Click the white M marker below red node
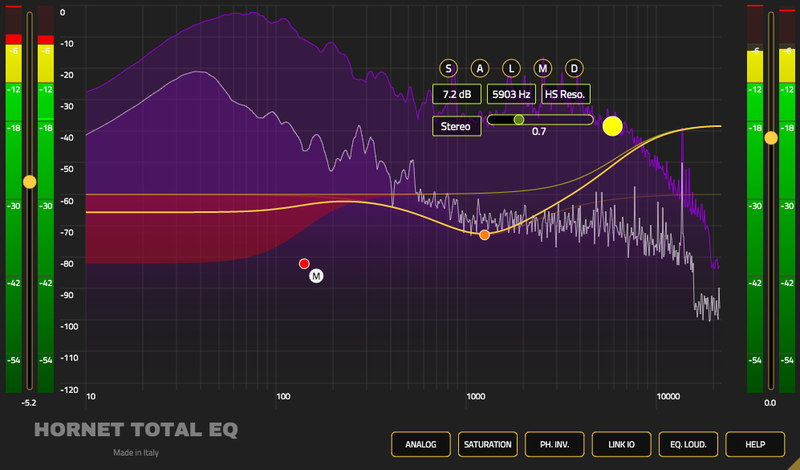This screenshot has height=470, width=800. 316,276
